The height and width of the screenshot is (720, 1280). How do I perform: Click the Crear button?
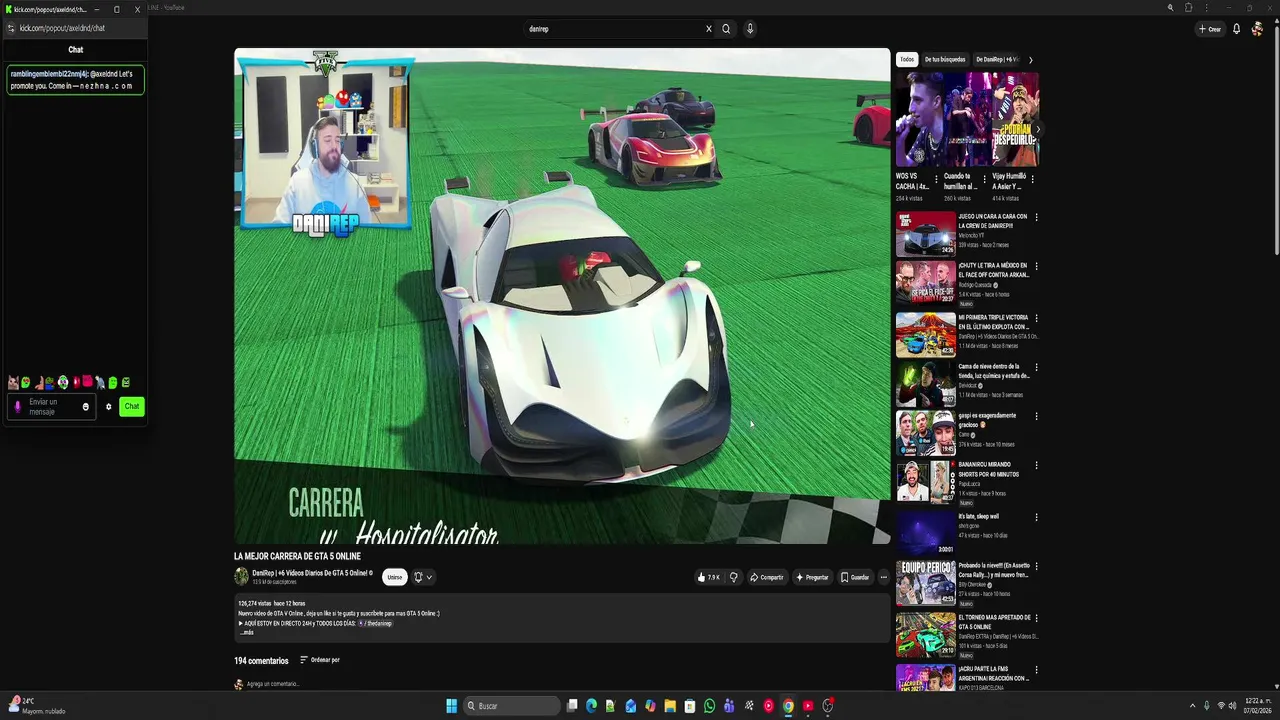[x=1210, y=29]
